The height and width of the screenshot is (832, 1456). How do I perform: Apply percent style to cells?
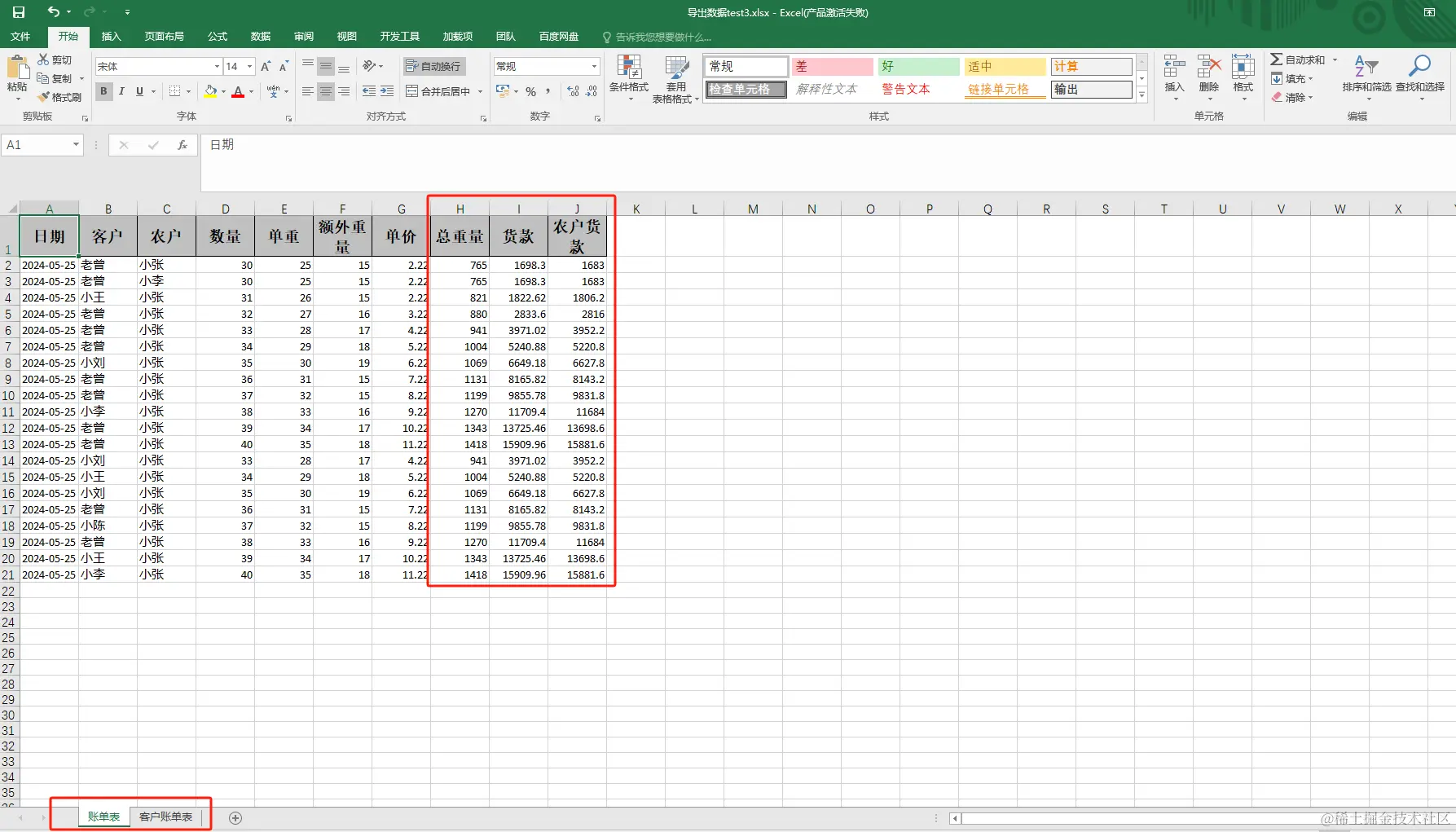[x=531, y=91]
